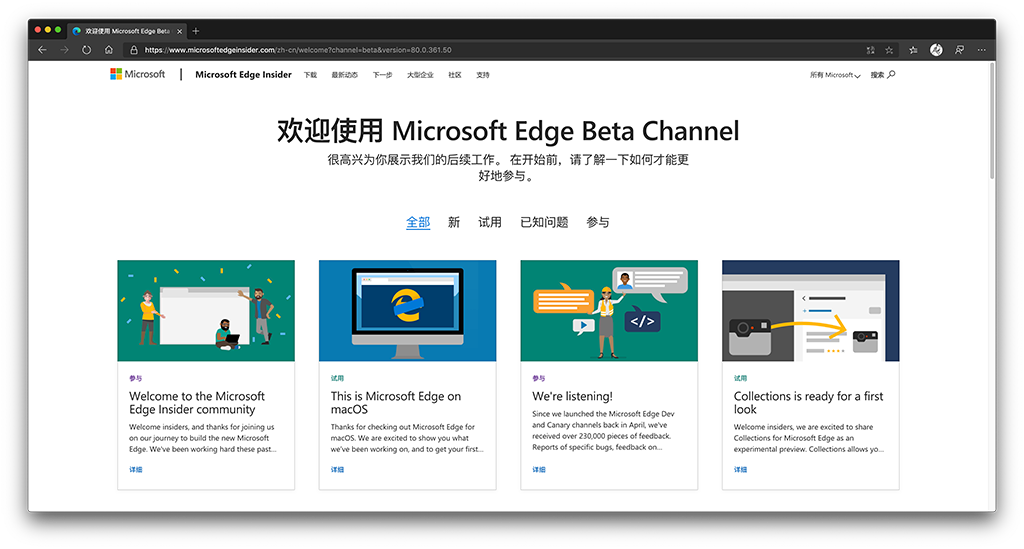Open the Edge settings and more menu
1024x549 pixels.
coord(982,50)
